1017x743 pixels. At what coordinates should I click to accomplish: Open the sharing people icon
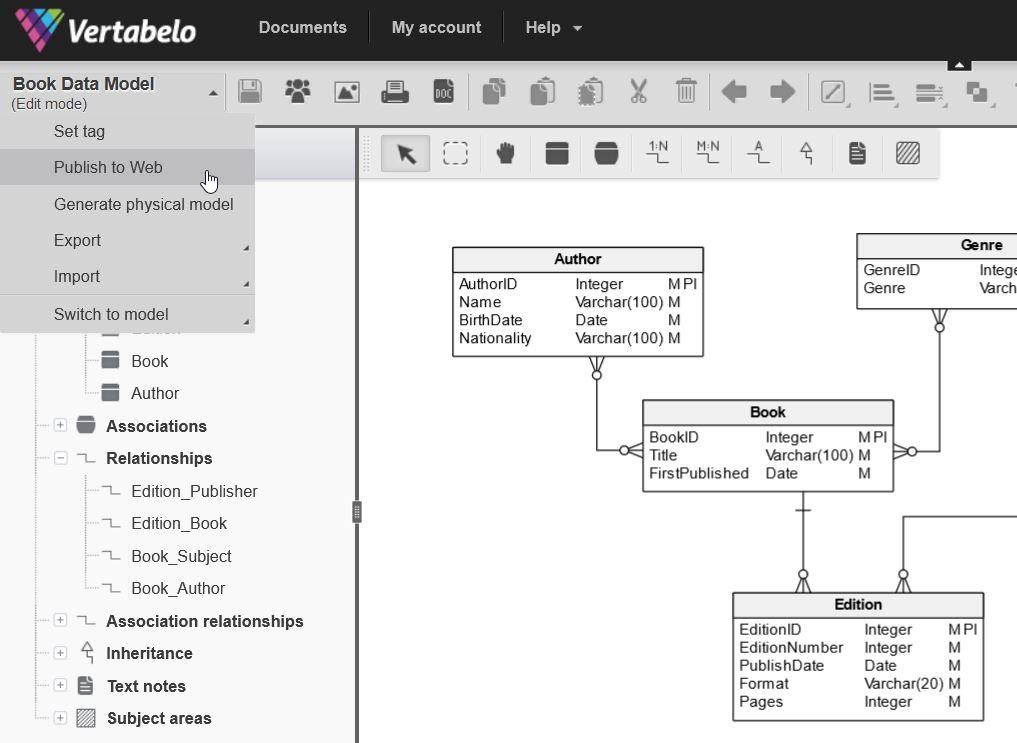pyautogui.click(x=298, y=91)
